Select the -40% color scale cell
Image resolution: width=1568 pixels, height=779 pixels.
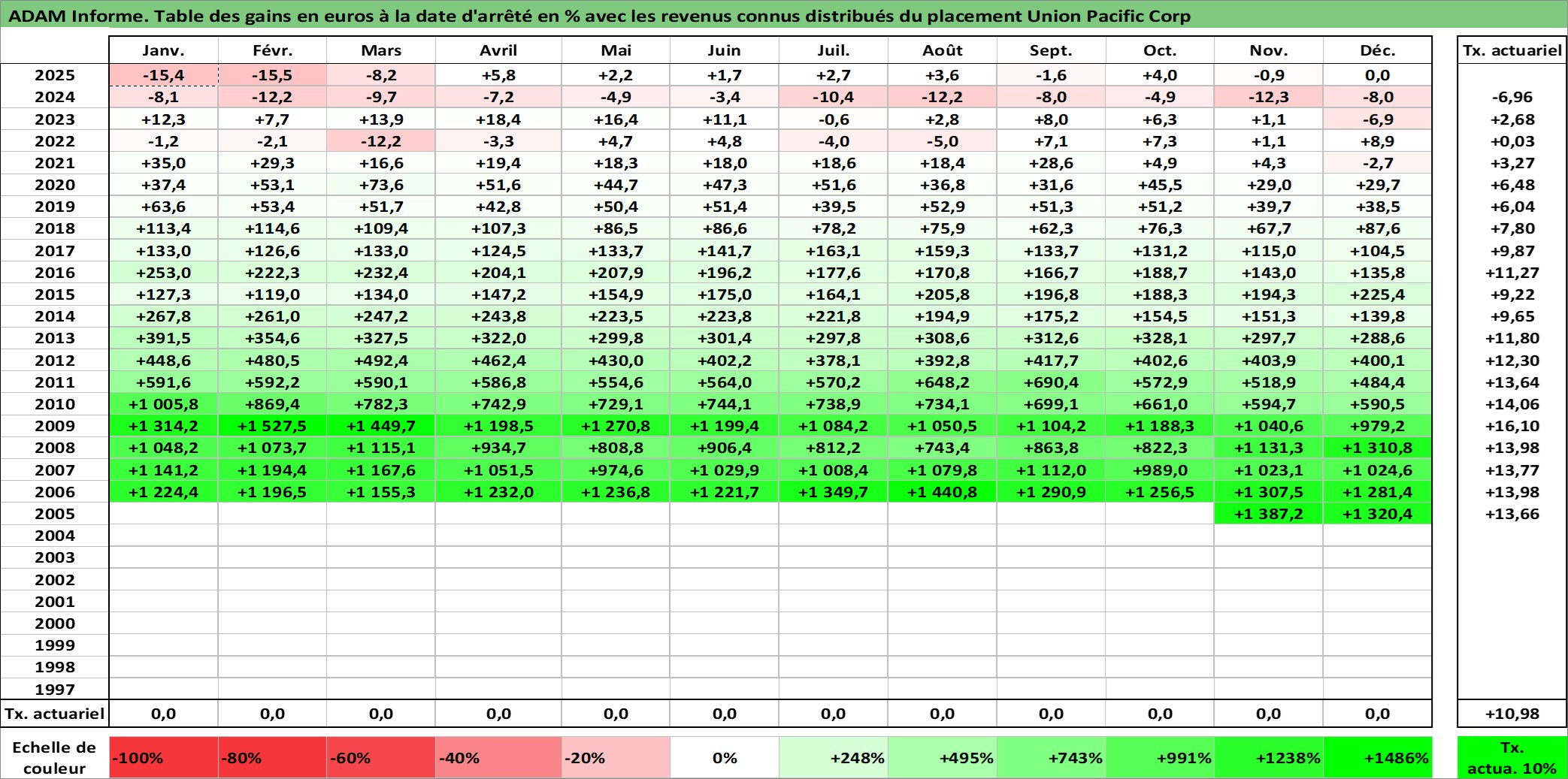coord(498,757)
